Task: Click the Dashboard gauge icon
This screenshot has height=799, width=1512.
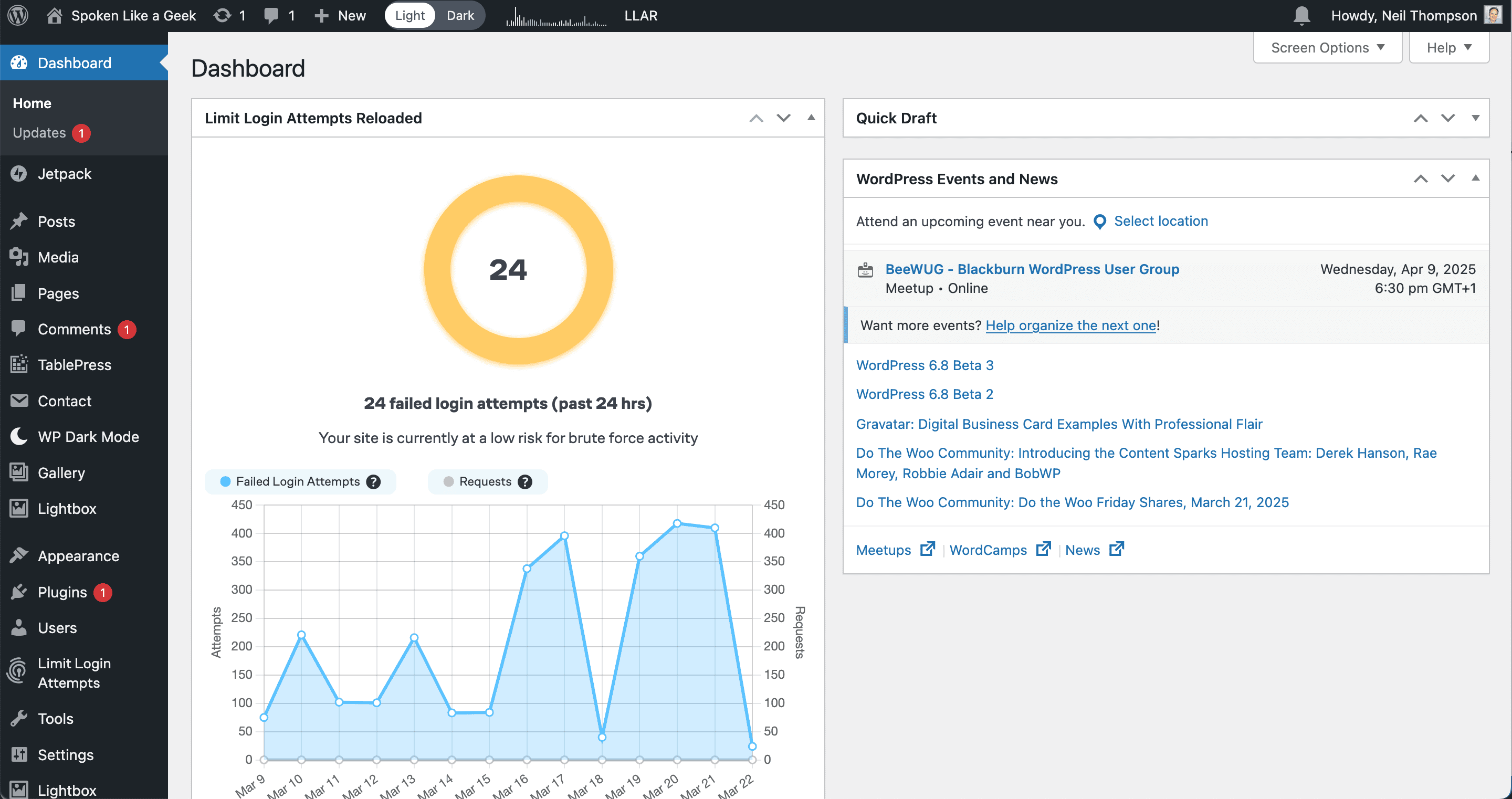Action: pos(19,63)
